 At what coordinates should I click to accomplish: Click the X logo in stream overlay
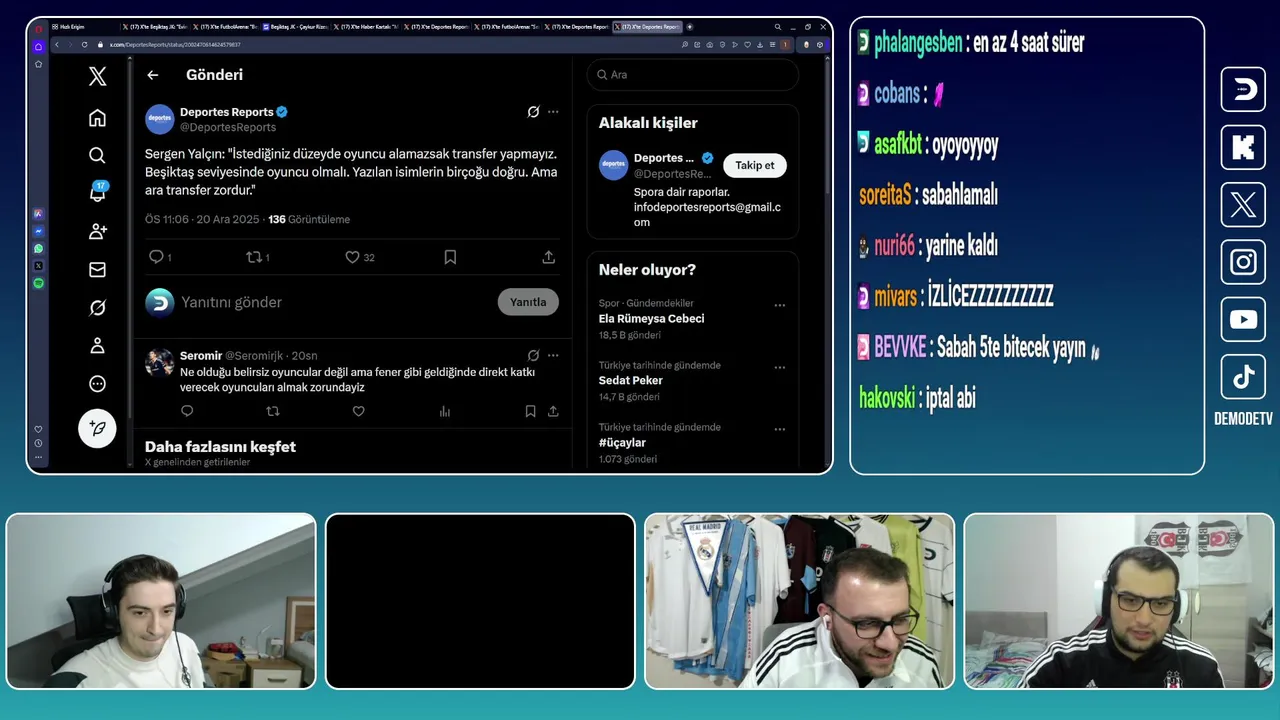1243,205
